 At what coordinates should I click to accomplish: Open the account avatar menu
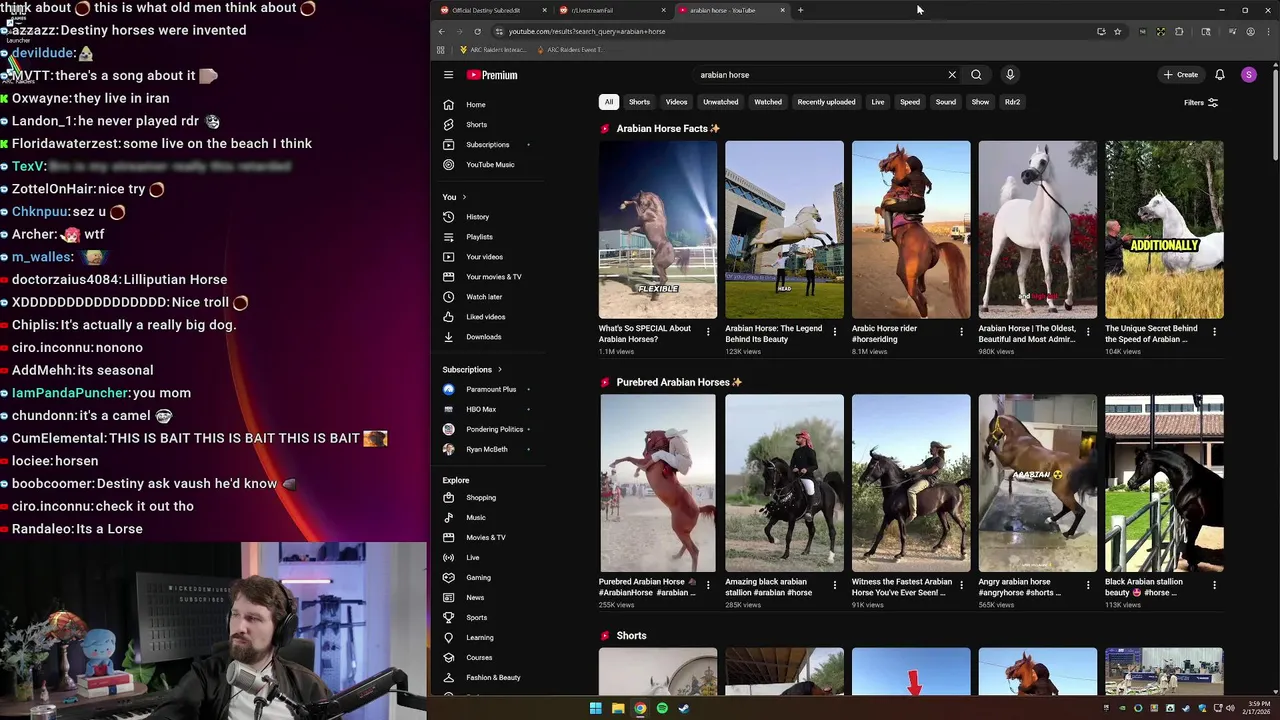coord(1249,75)
